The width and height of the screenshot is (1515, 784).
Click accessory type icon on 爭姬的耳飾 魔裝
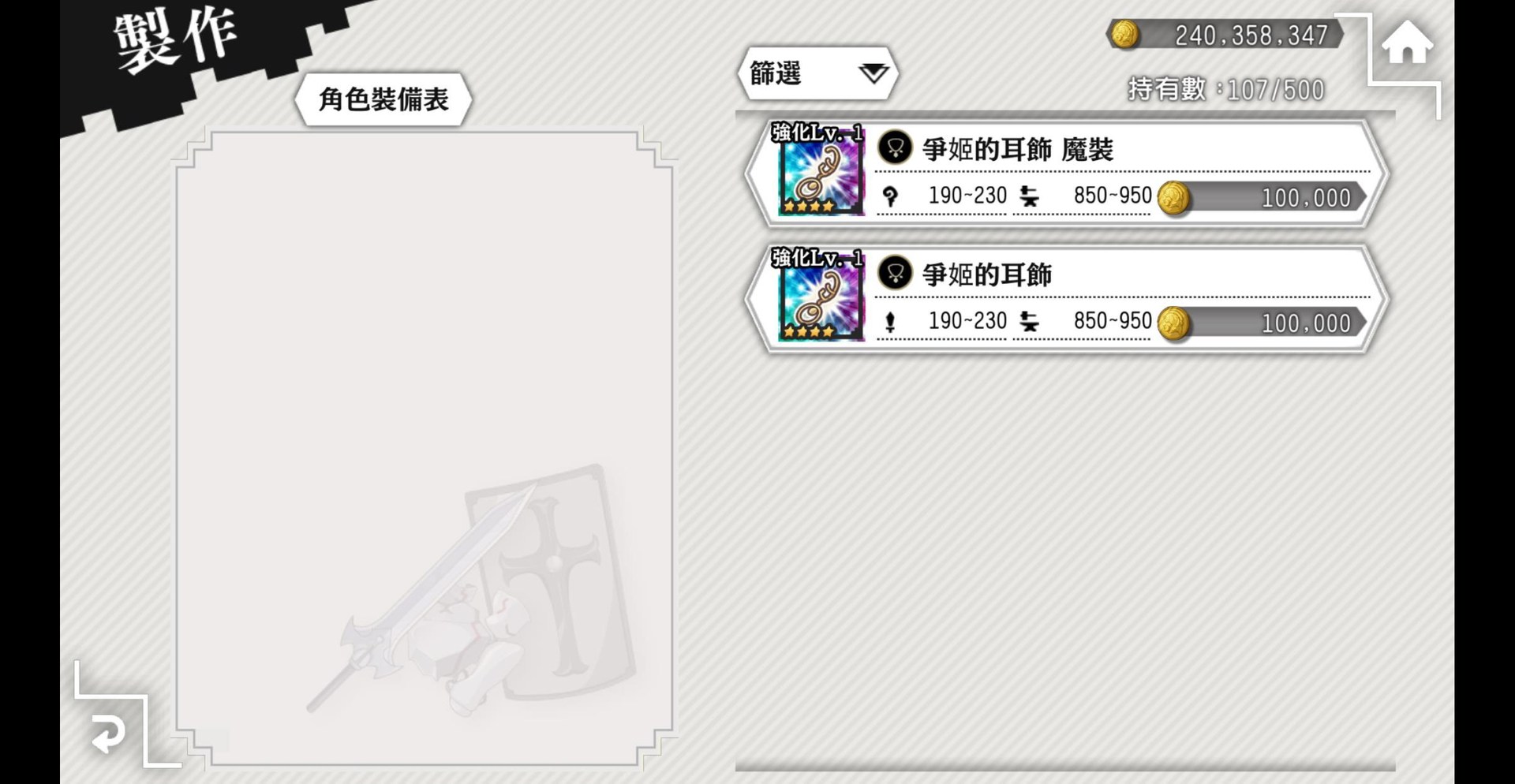tap(895, 147)
